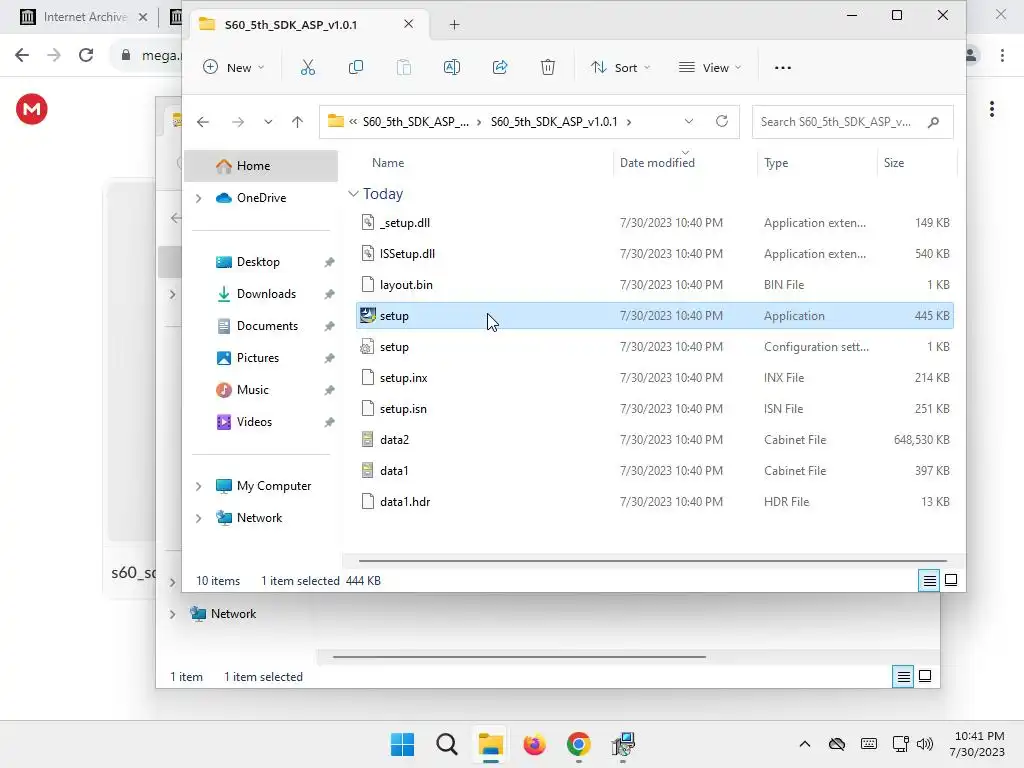Switch to Internet Archive browser tab
Screen dimensions: 1024x768
click(85, 17)
